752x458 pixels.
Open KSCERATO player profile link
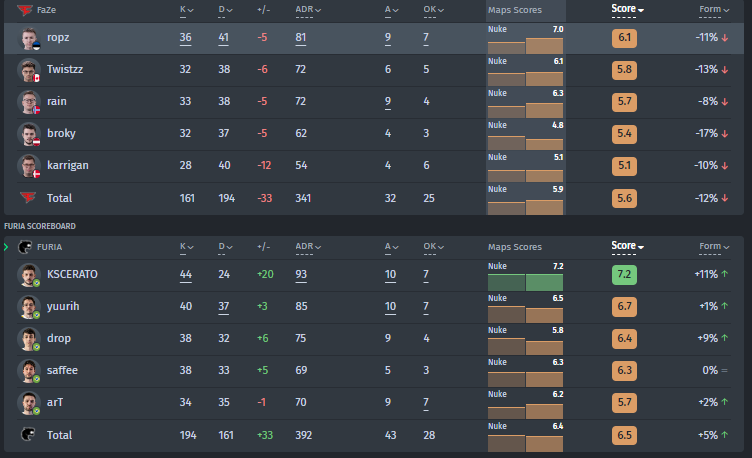[72, 274]
